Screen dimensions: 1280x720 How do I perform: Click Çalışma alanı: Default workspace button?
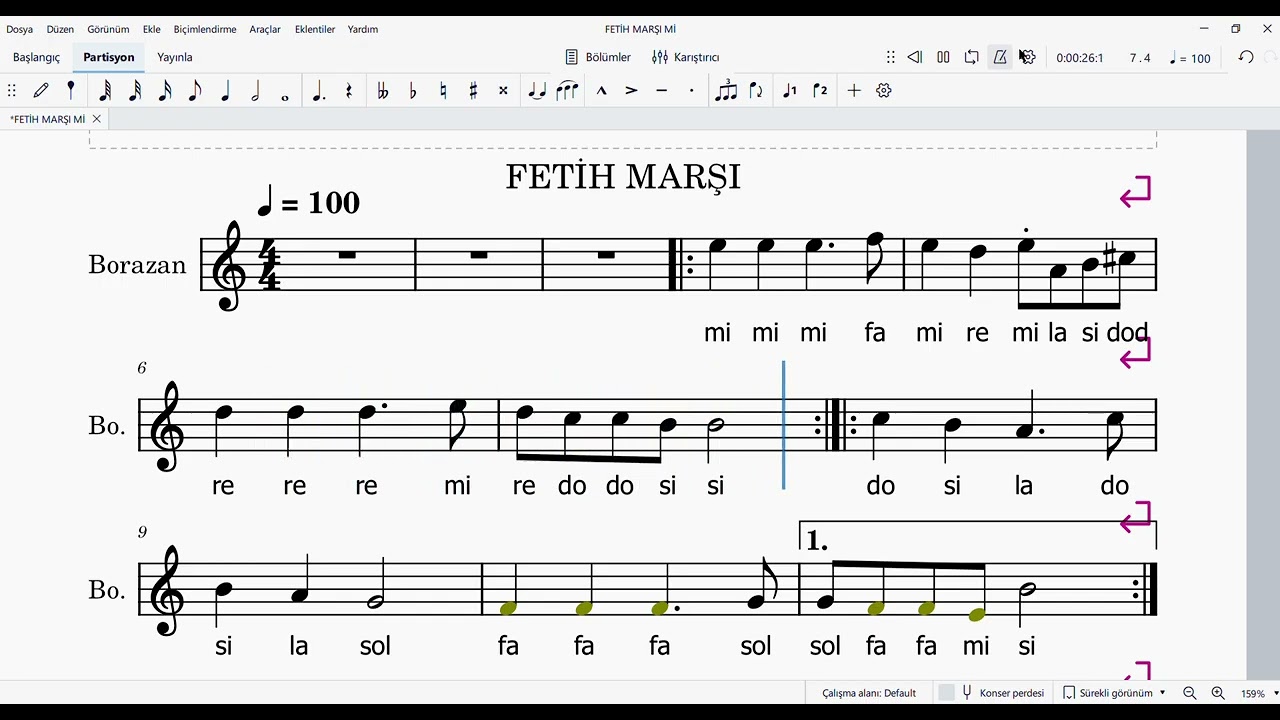869,693
